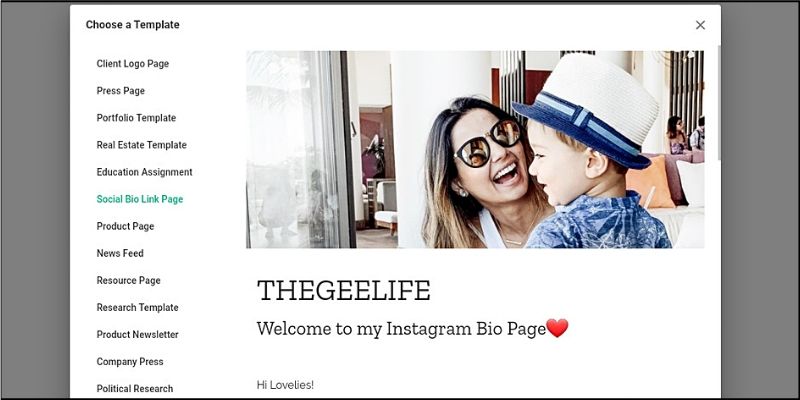Pick the Education Assignment template
Screen dimensions: 800x400
(x=144, y=172)
